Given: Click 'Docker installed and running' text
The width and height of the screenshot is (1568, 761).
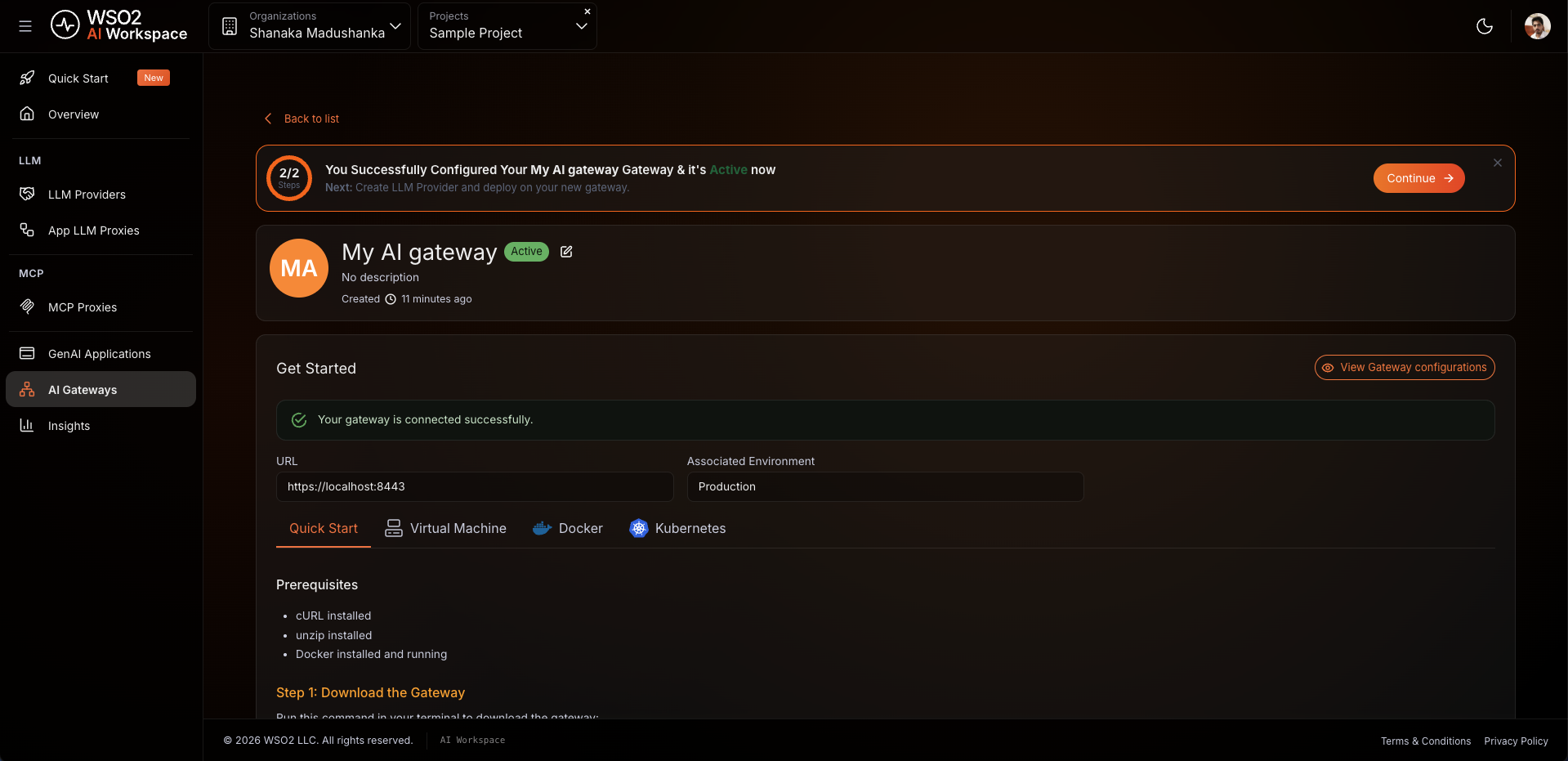Looking at the screenshot, I should point(371,655).
